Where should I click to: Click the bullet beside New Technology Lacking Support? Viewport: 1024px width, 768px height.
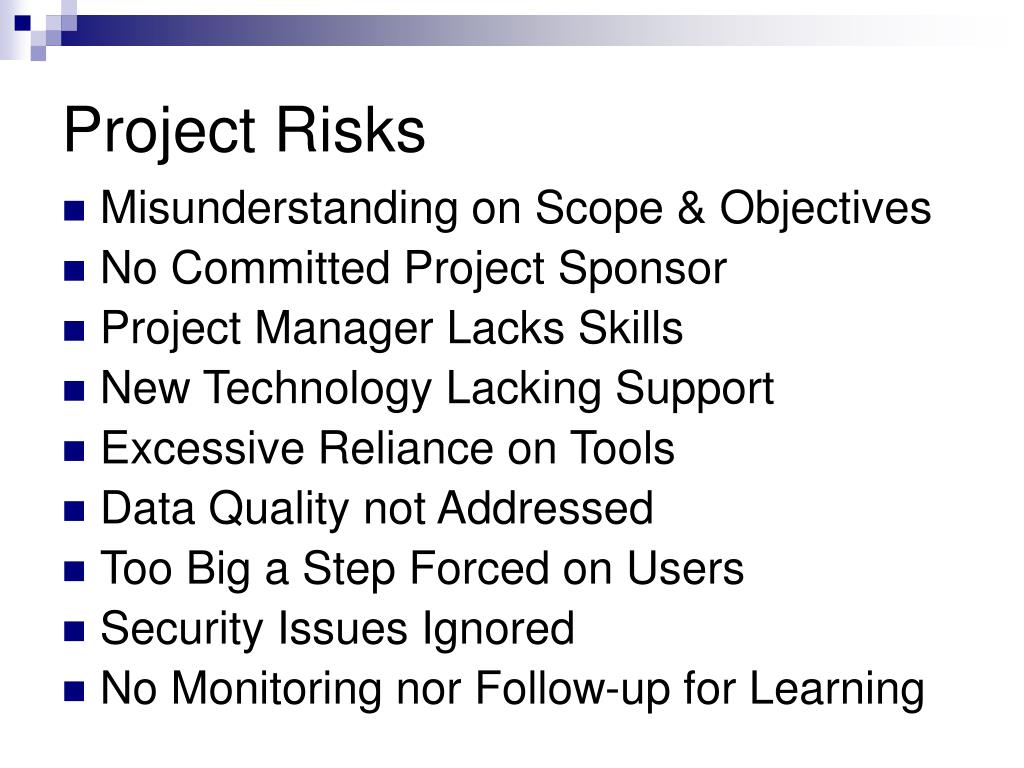pyautogui.click(x=74, y=391)
